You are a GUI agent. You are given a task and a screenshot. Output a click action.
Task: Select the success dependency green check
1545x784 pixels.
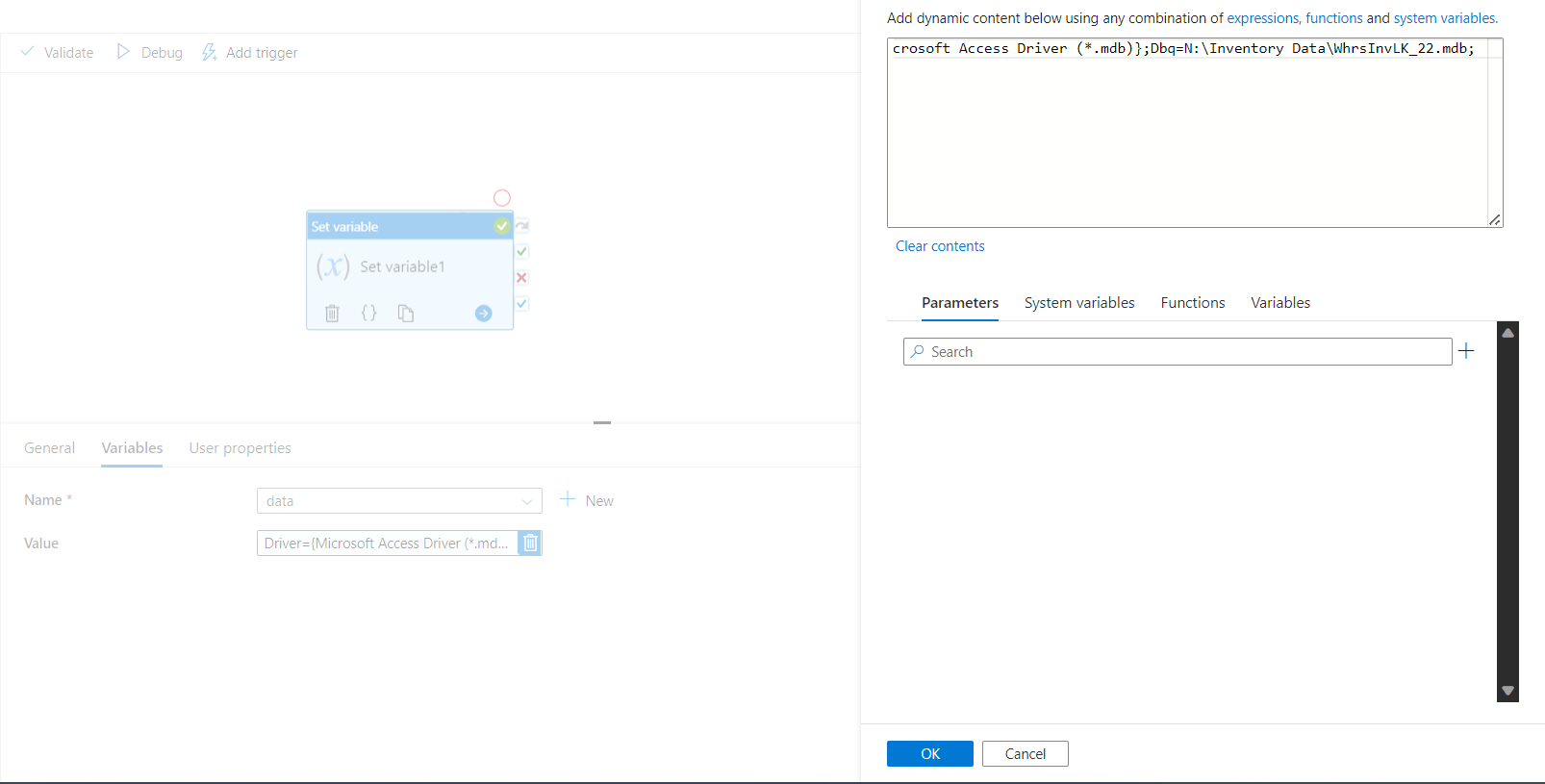[521, 252]
